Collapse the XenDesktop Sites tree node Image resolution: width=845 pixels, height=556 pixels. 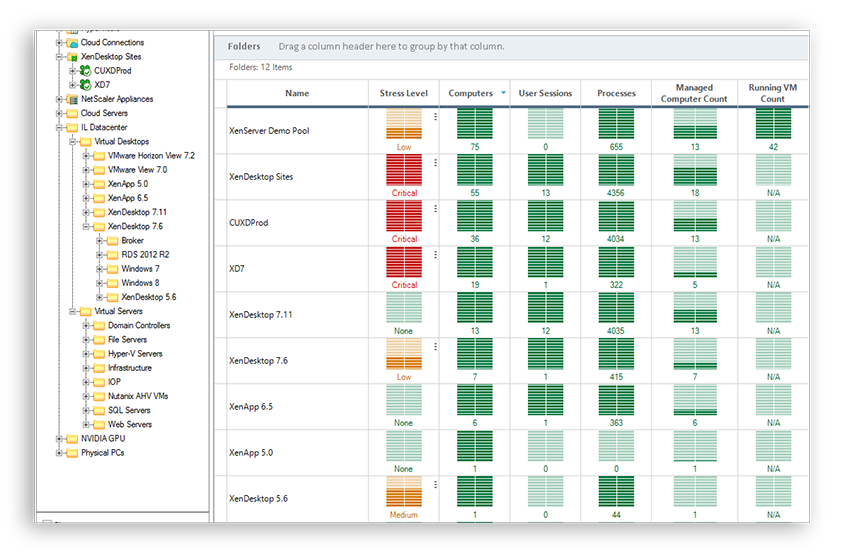[x=59, y=57]
